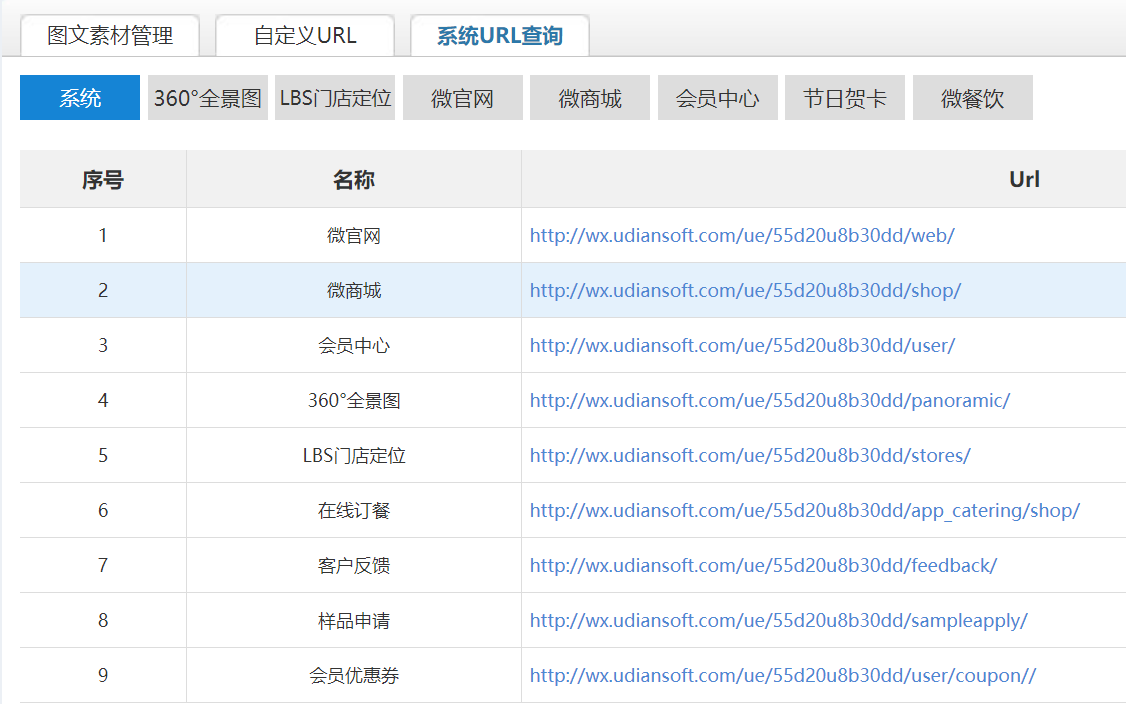
Task: Choose the LBS门店定位 category button
Action: (x=335, y=98)
